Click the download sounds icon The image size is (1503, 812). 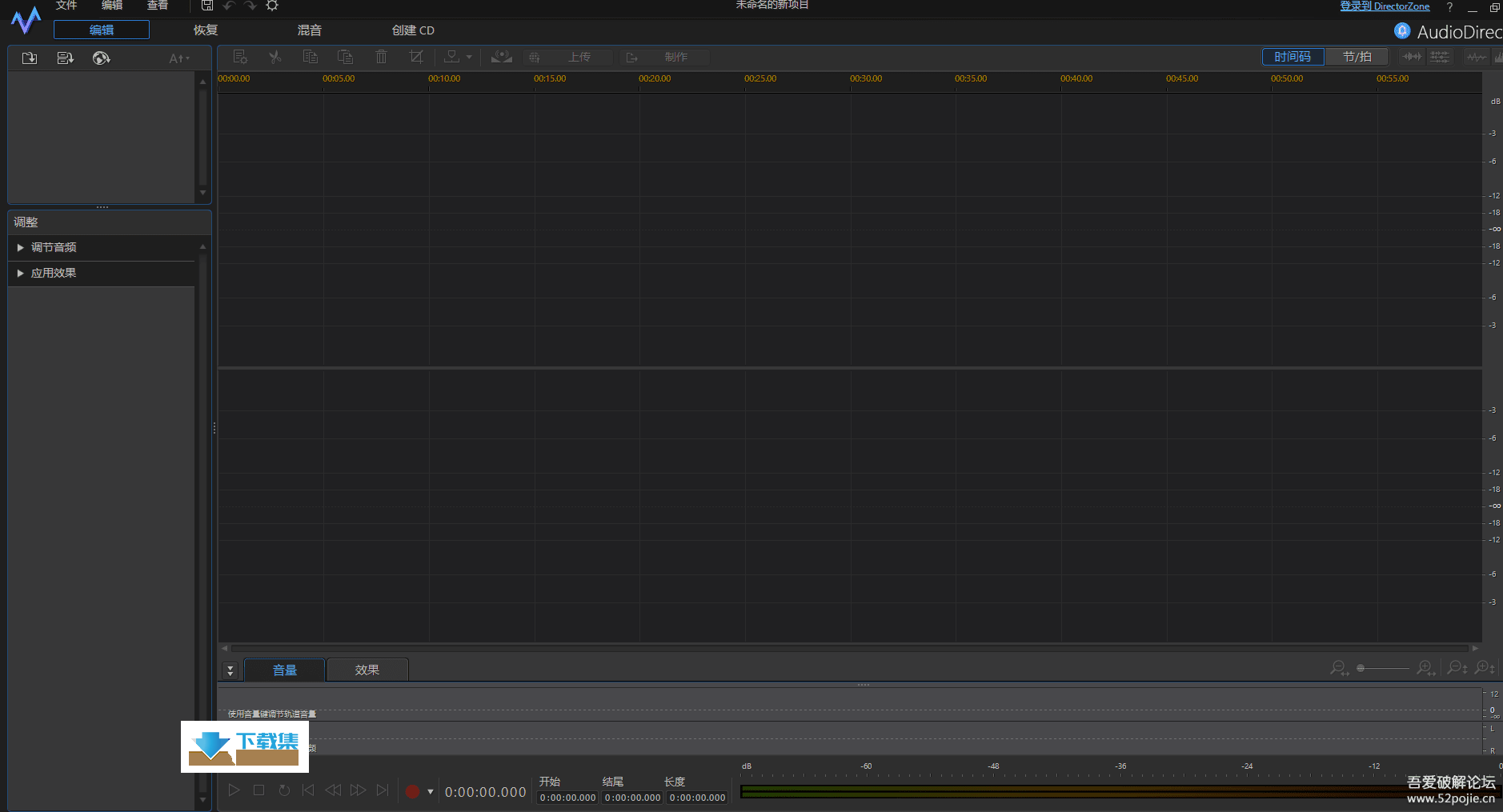pyautogui.click(x=101, y=58)
